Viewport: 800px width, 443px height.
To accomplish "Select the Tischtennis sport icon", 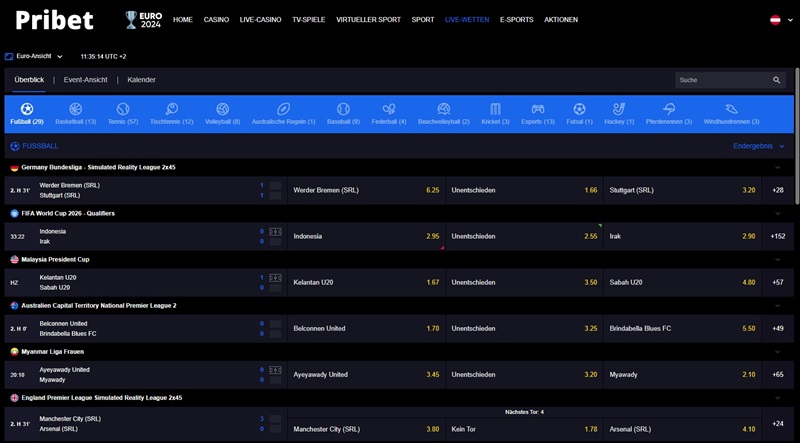I will pyautogui.click(x=171, y=109).
